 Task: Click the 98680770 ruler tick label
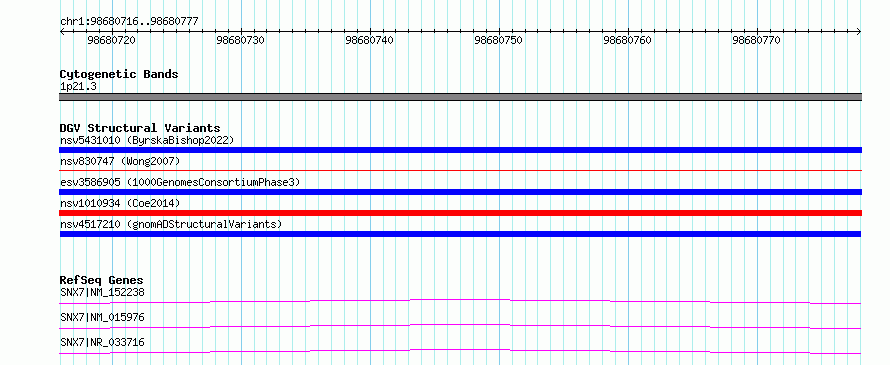point(757,40)
